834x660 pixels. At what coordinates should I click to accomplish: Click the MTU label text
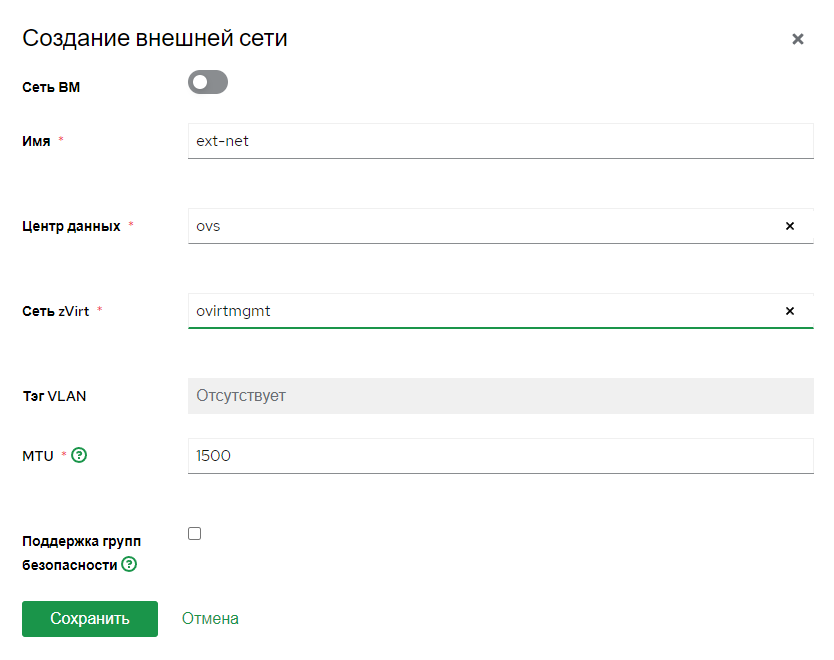(38, 456)
